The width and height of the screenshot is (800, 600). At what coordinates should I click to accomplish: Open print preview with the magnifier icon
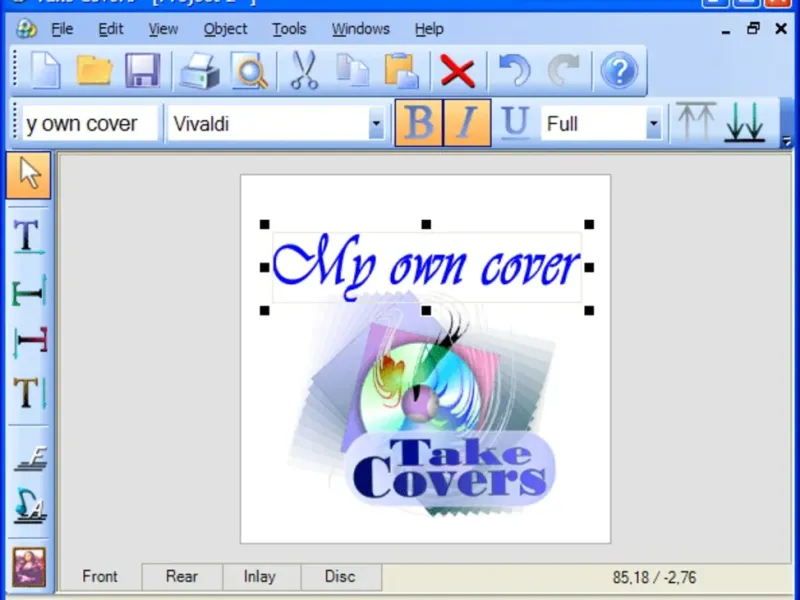click(x=249, y=70)
